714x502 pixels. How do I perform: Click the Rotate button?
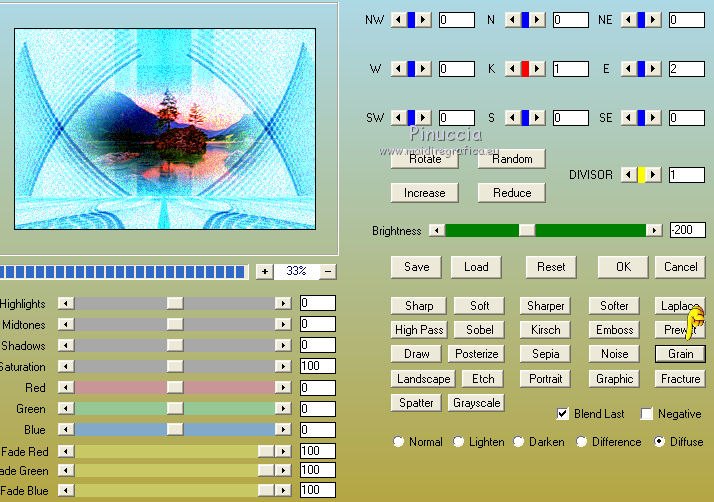click(x=425, y=159)
